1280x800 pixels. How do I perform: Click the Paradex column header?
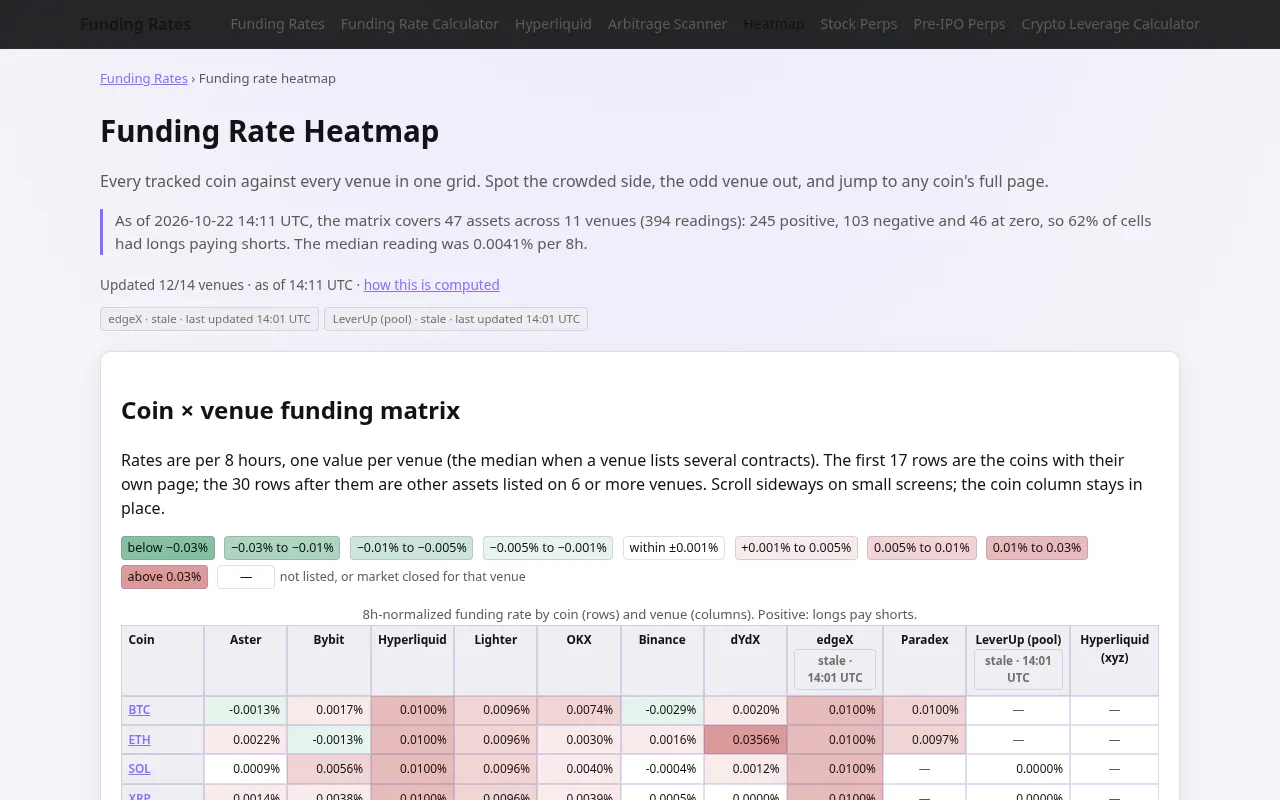(x=924, y=661)
